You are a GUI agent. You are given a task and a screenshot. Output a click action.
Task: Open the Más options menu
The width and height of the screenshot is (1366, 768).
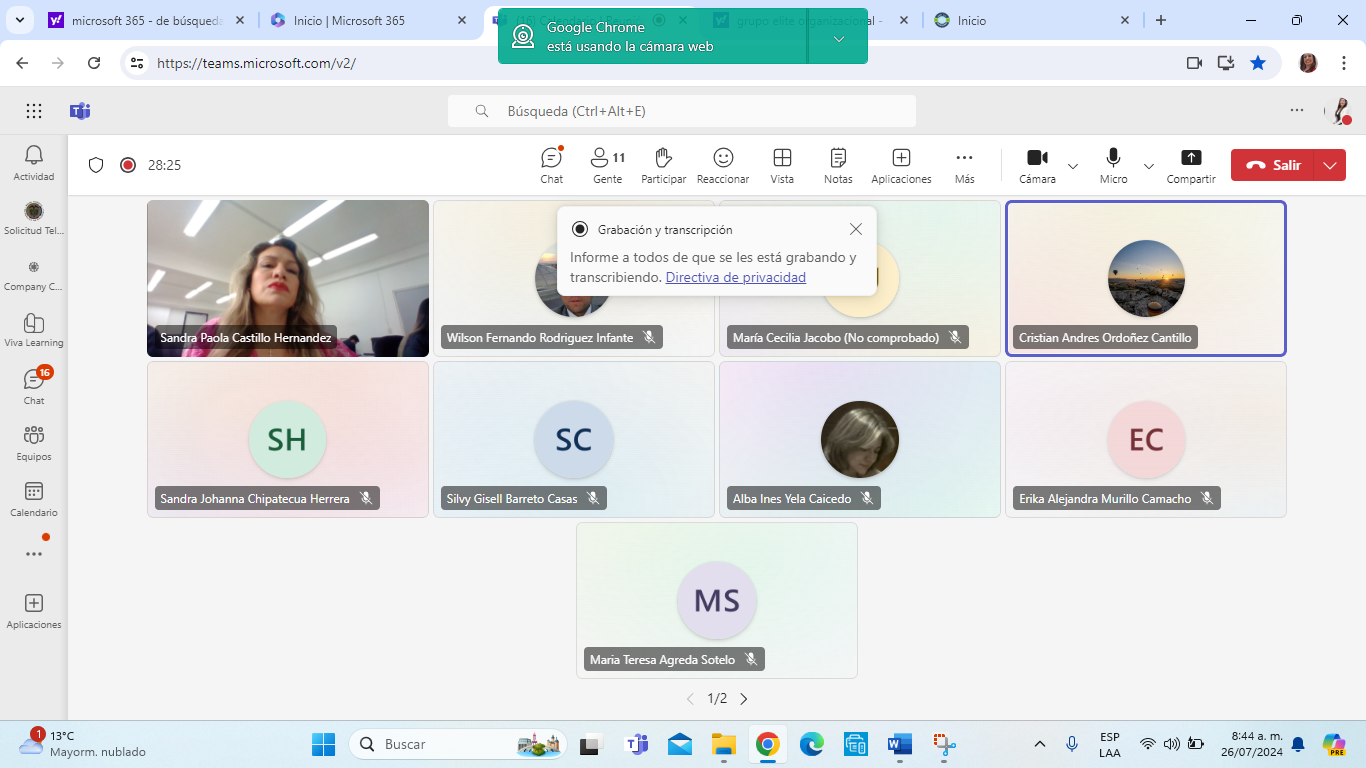coord(964,166)
